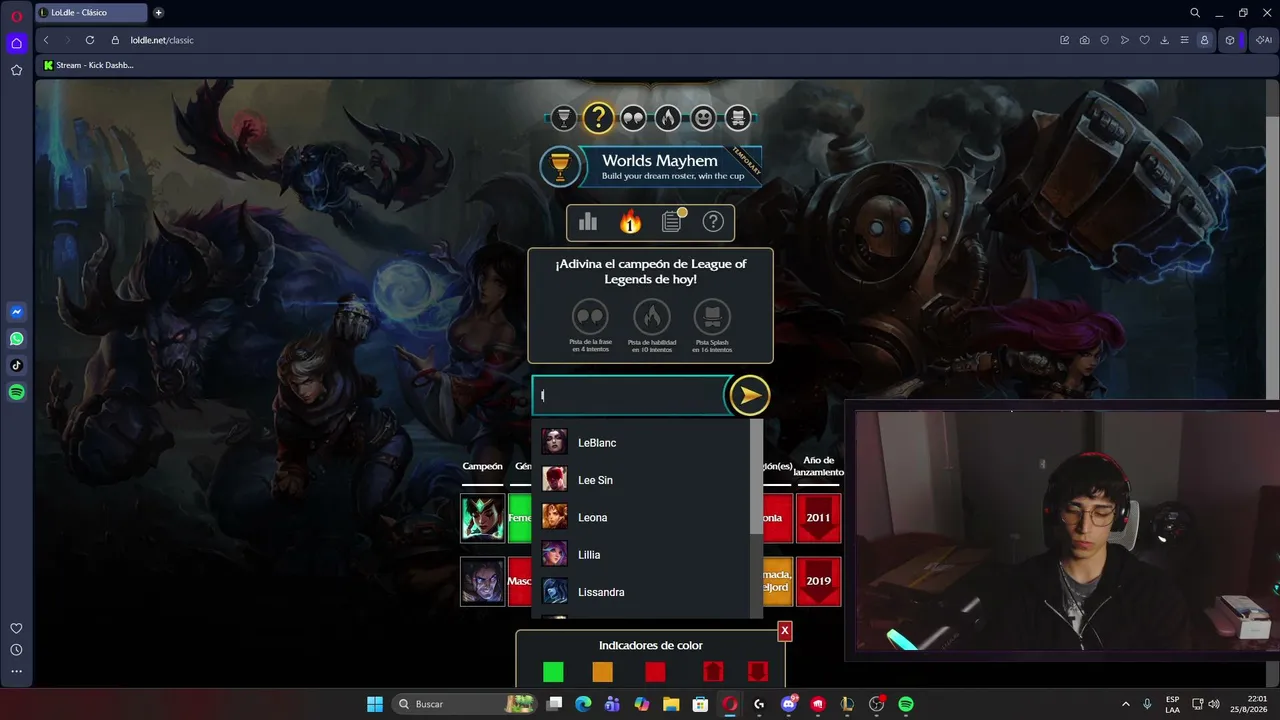The image size is (1280, 720).
Task: Open the Worlds Mayhem trophy mode icon
Action: [563, 118]
